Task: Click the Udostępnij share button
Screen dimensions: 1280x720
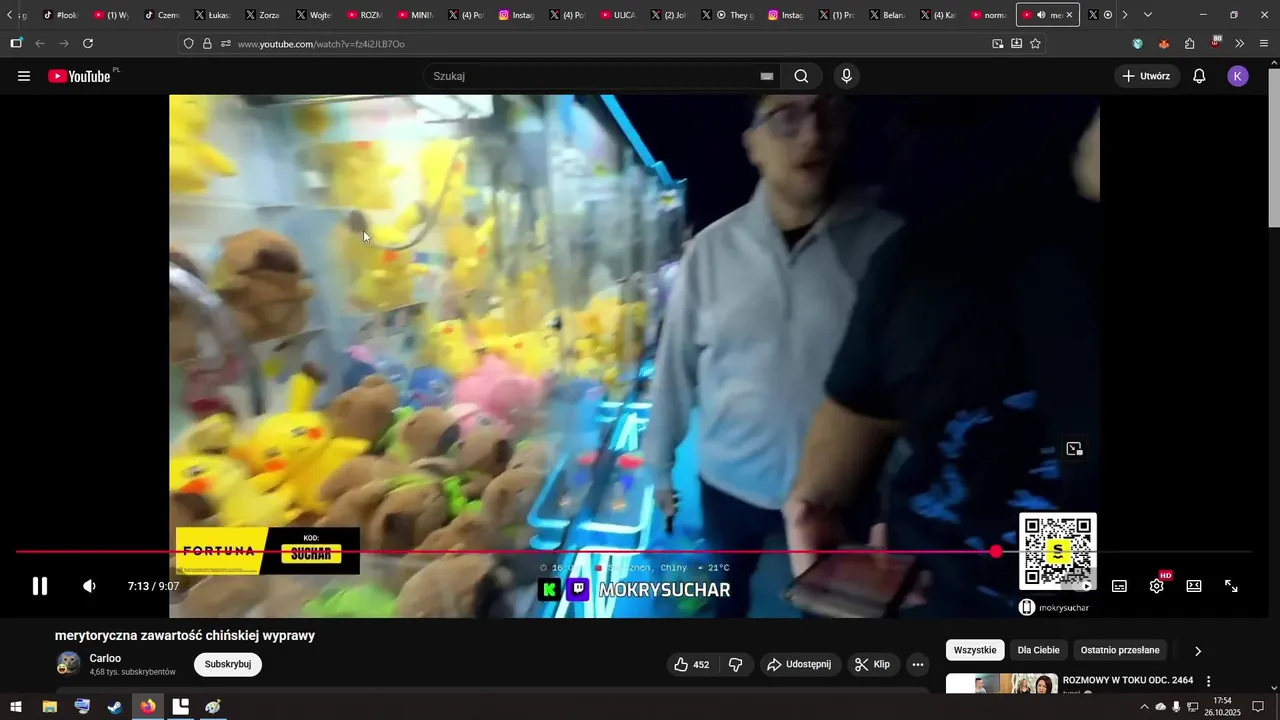Action: click(798, 664)
